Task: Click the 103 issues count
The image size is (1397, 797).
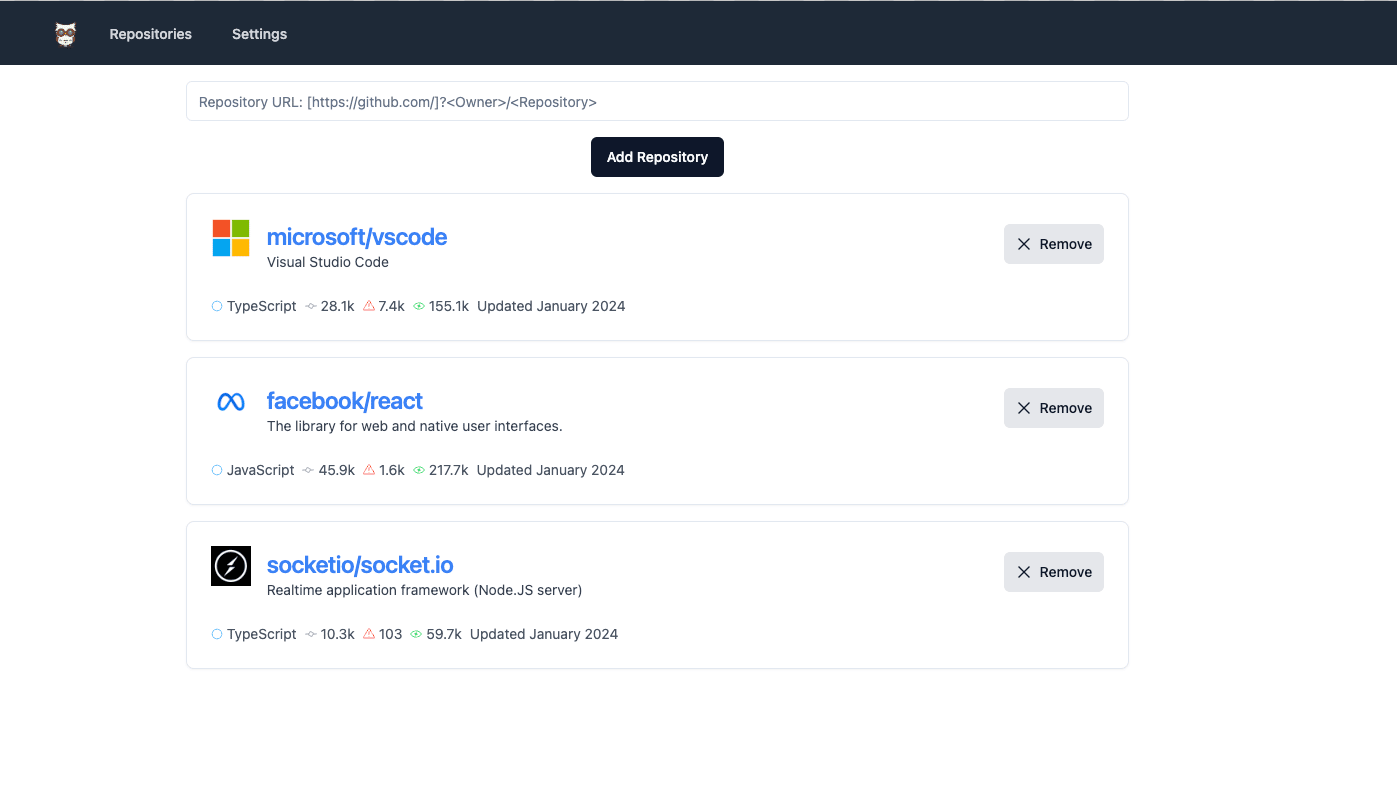Action: click(391, 634)
